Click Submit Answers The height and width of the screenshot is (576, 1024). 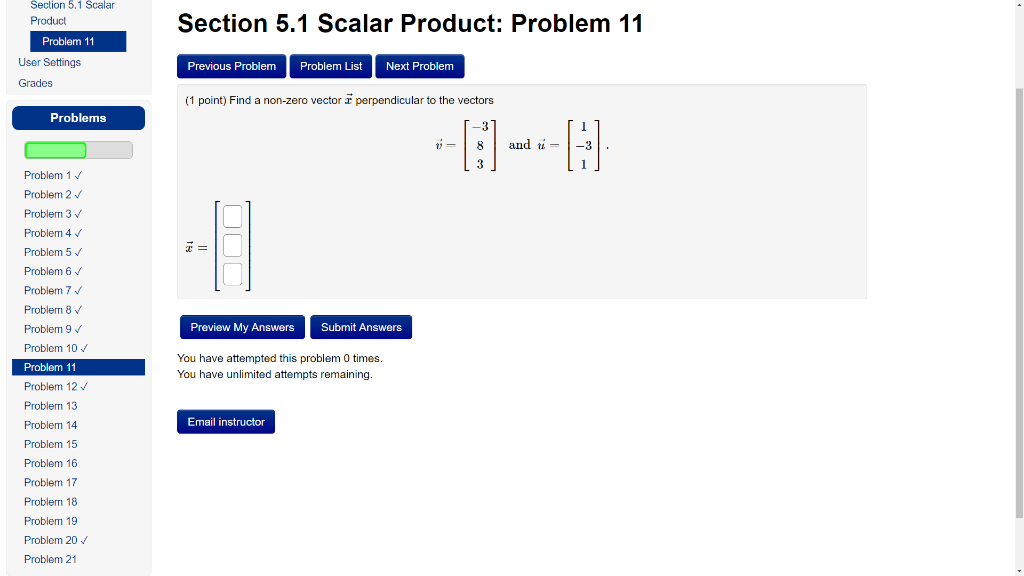point(360,327)
